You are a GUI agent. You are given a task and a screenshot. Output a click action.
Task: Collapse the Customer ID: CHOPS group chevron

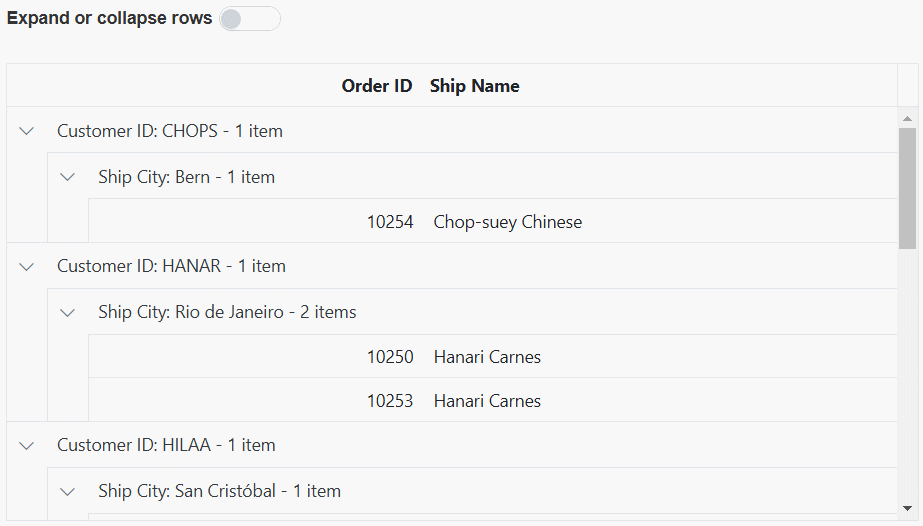pyautogui.click(x=27, y=131)
